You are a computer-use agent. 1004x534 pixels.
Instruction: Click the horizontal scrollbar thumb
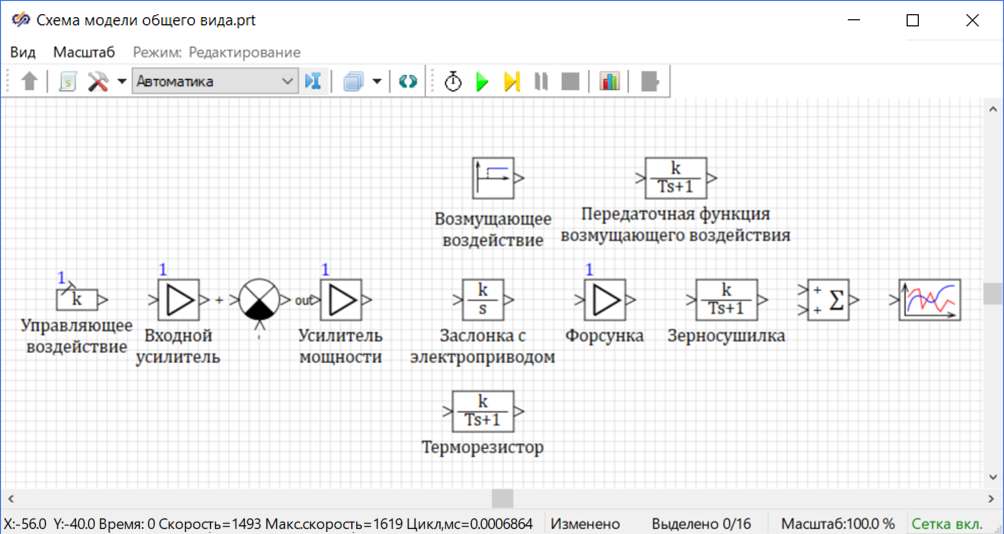(x=502, y=498)
